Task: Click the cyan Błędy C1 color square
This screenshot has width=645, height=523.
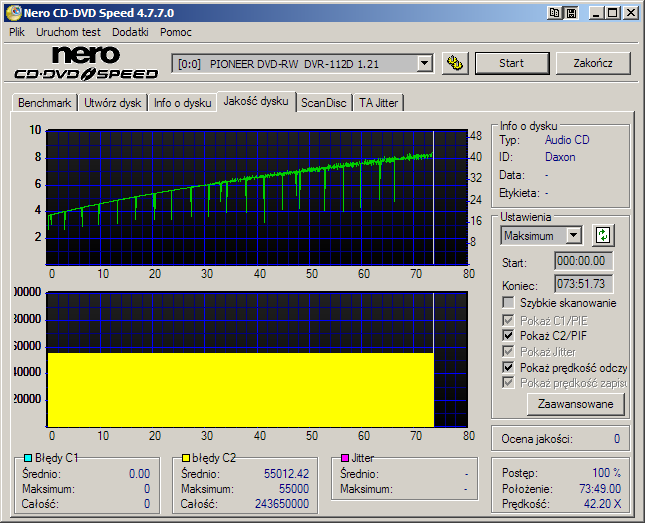Action: coord(28,458)
